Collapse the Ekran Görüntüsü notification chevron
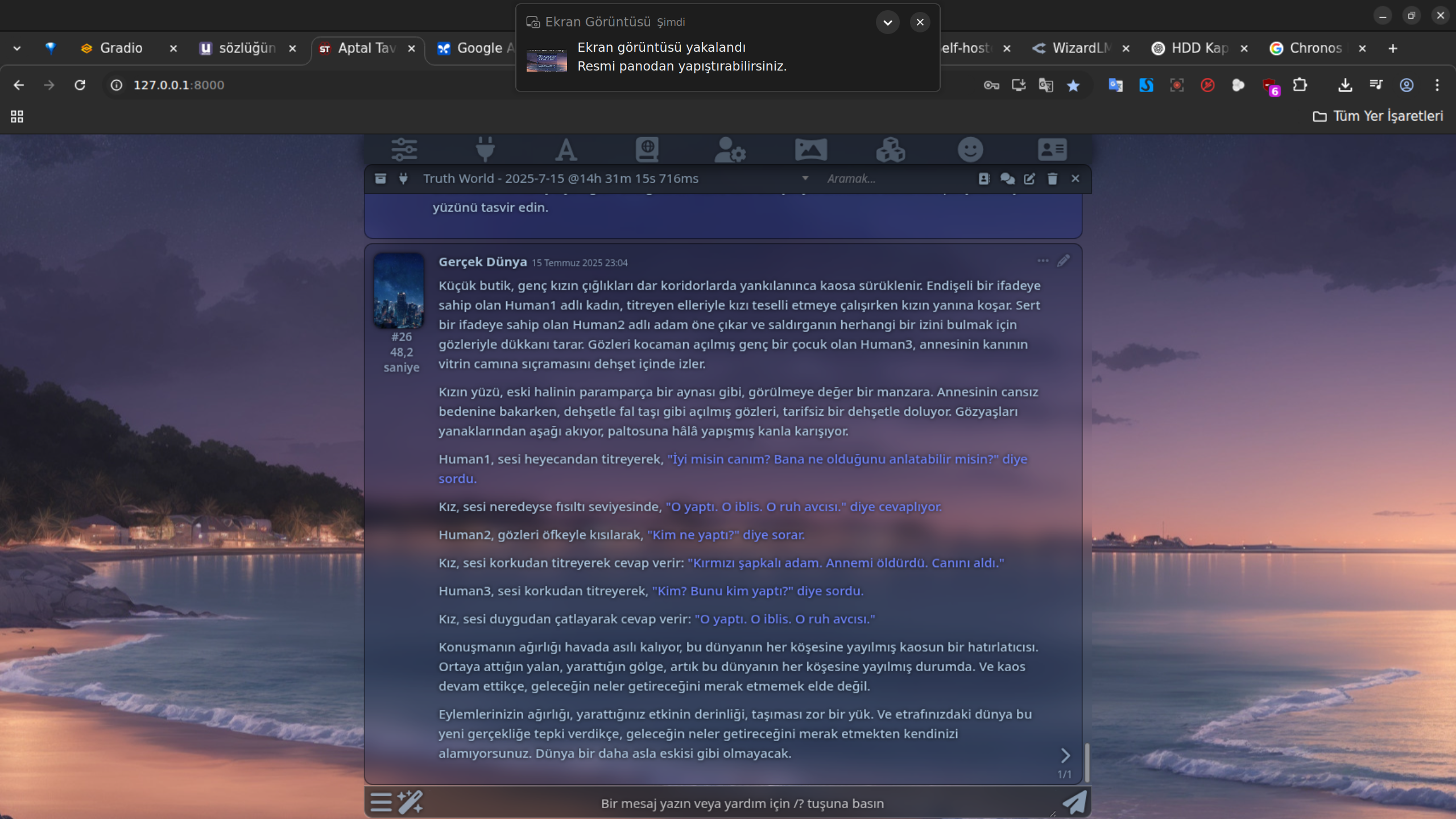Image resolution: width=1456 pixels, height=819 pixels. pos(888,22)
